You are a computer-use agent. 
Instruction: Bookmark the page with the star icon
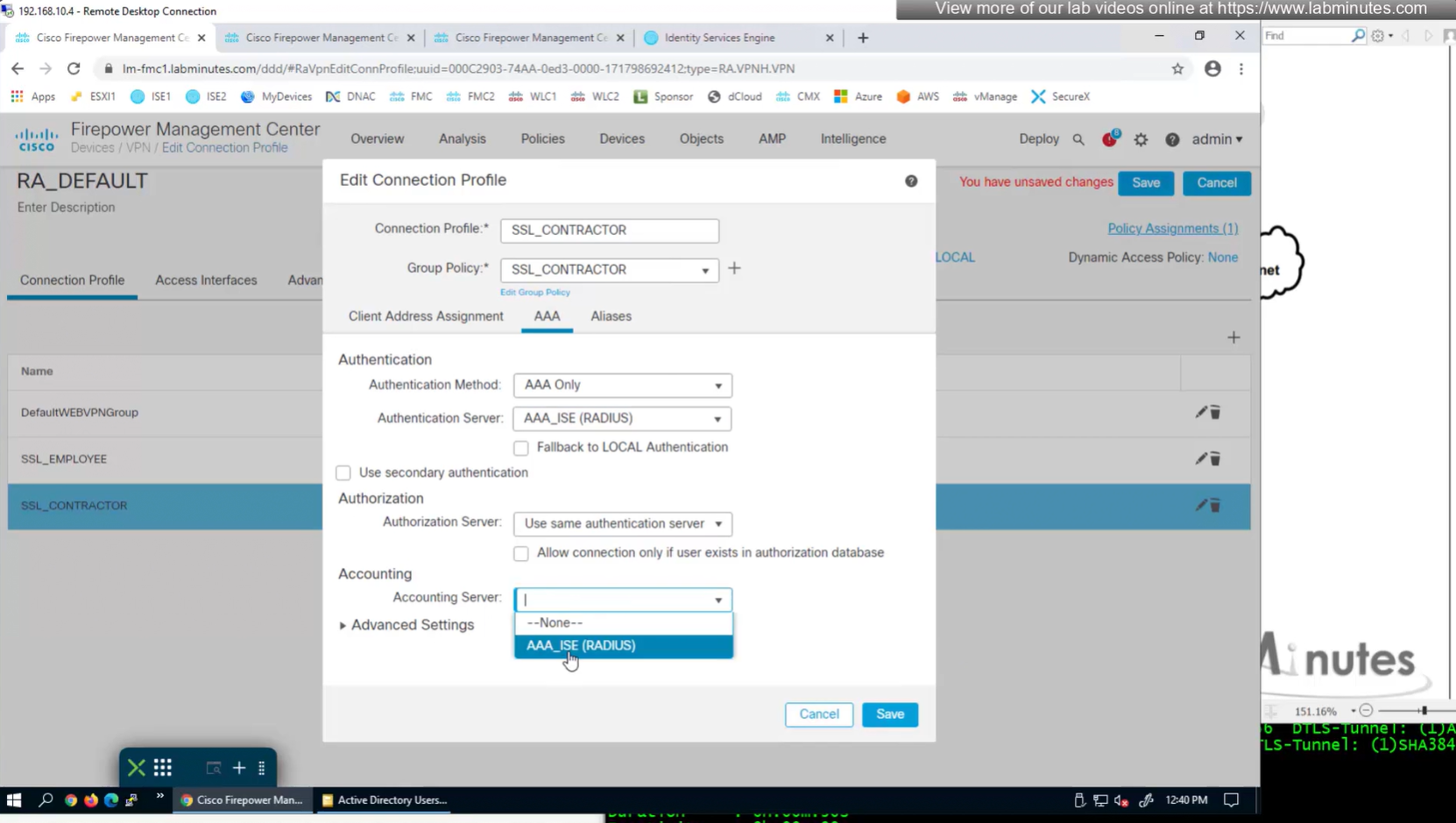pyautogui.click(x=1177, y=68)
